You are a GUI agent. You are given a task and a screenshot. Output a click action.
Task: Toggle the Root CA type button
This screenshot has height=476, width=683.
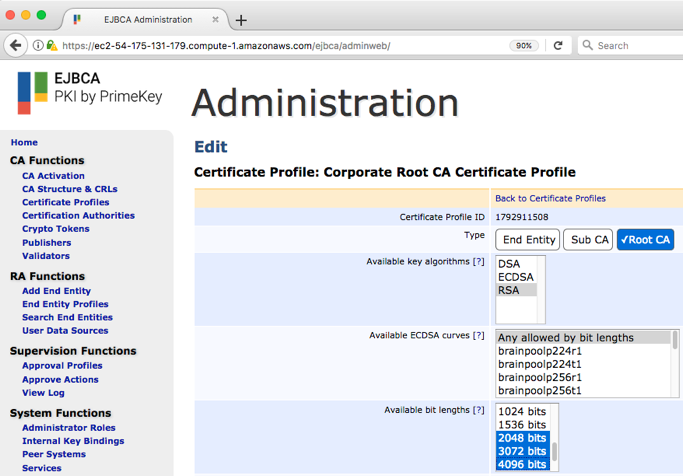click(x=646, y=240)
